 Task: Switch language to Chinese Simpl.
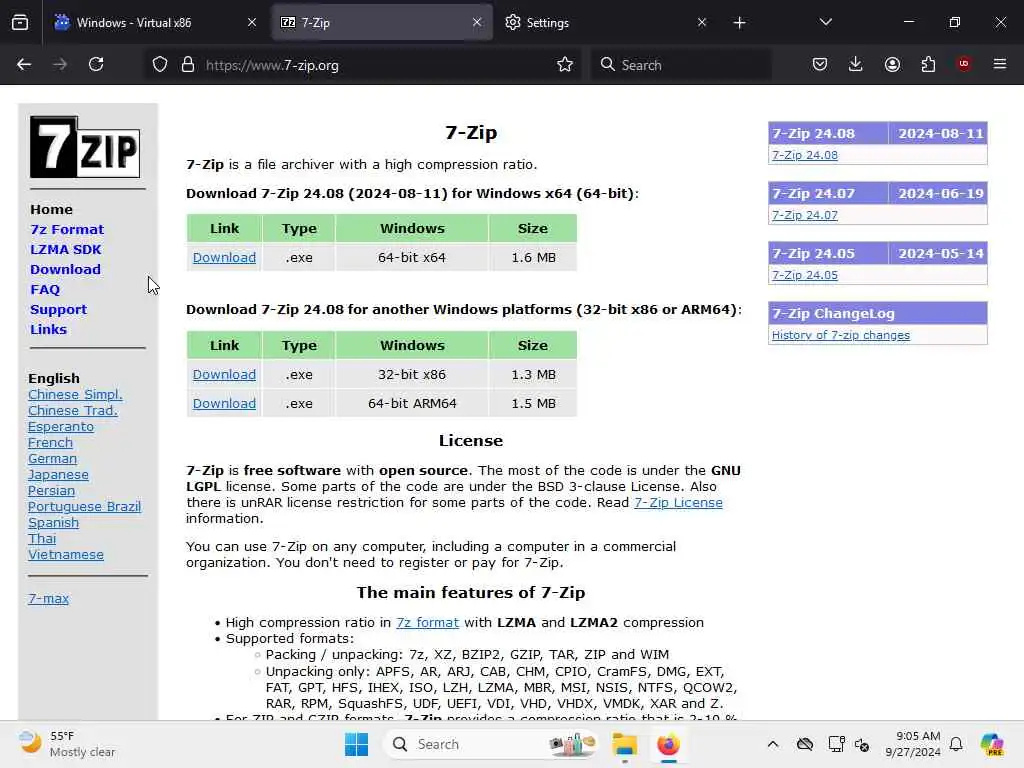(x=75, y=394)
